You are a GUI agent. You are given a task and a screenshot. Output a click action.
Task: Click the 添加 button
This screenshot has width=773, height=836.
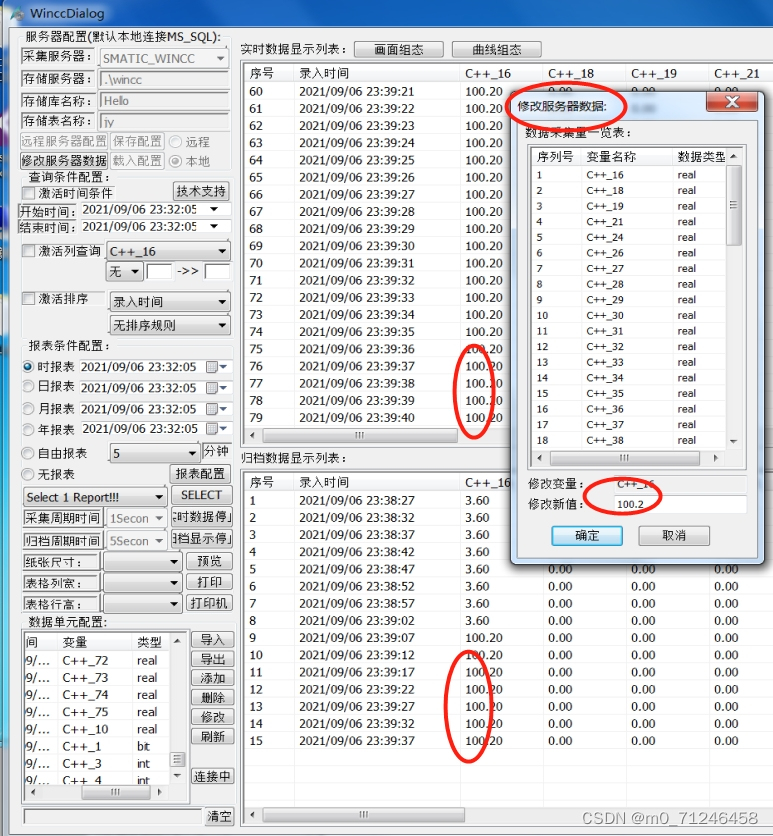(212, 678)
